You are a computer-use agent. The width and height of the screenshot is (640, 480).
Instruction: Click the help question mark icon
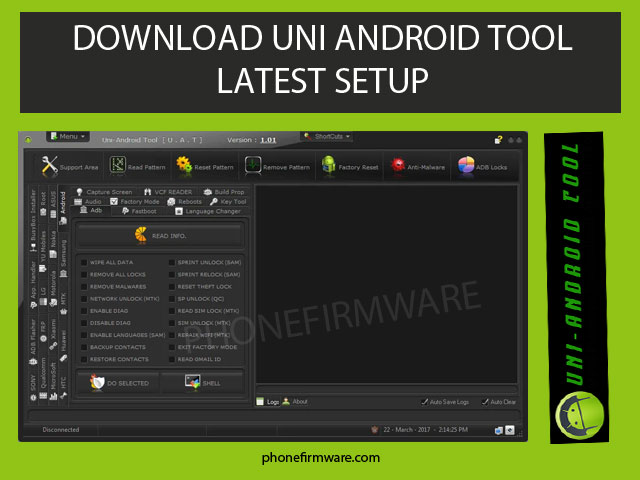pyautogui.click(x=498, y=140)
